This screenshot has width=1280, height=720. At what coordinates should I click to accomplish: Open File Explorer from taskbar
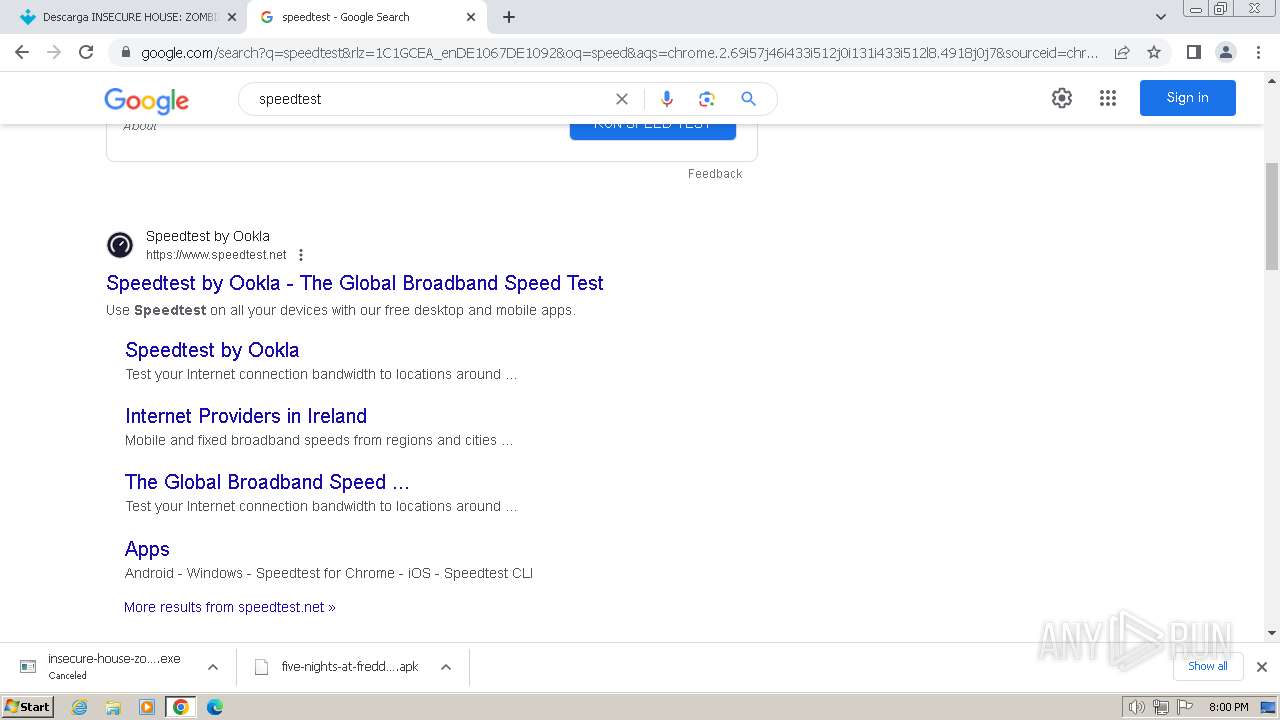pos(113,707)
